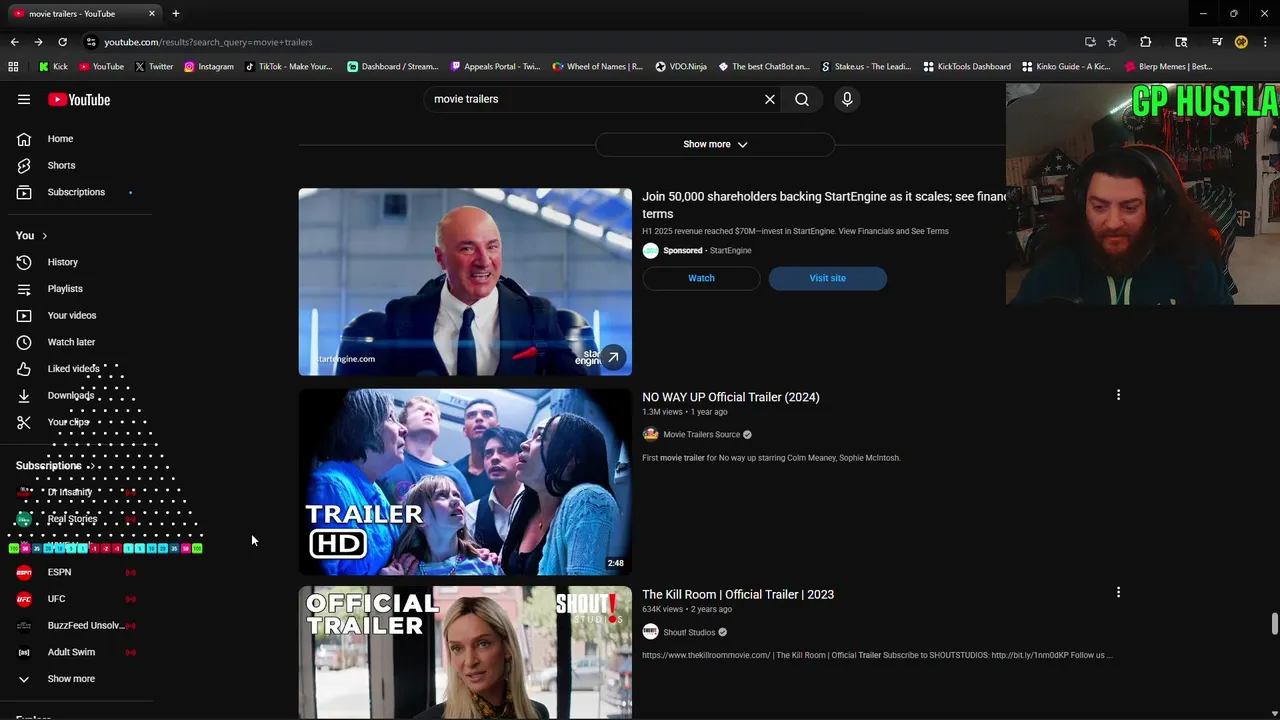
Task: Open NO WAY UP Official Trailer (2024) title
Action: (731, 397)
